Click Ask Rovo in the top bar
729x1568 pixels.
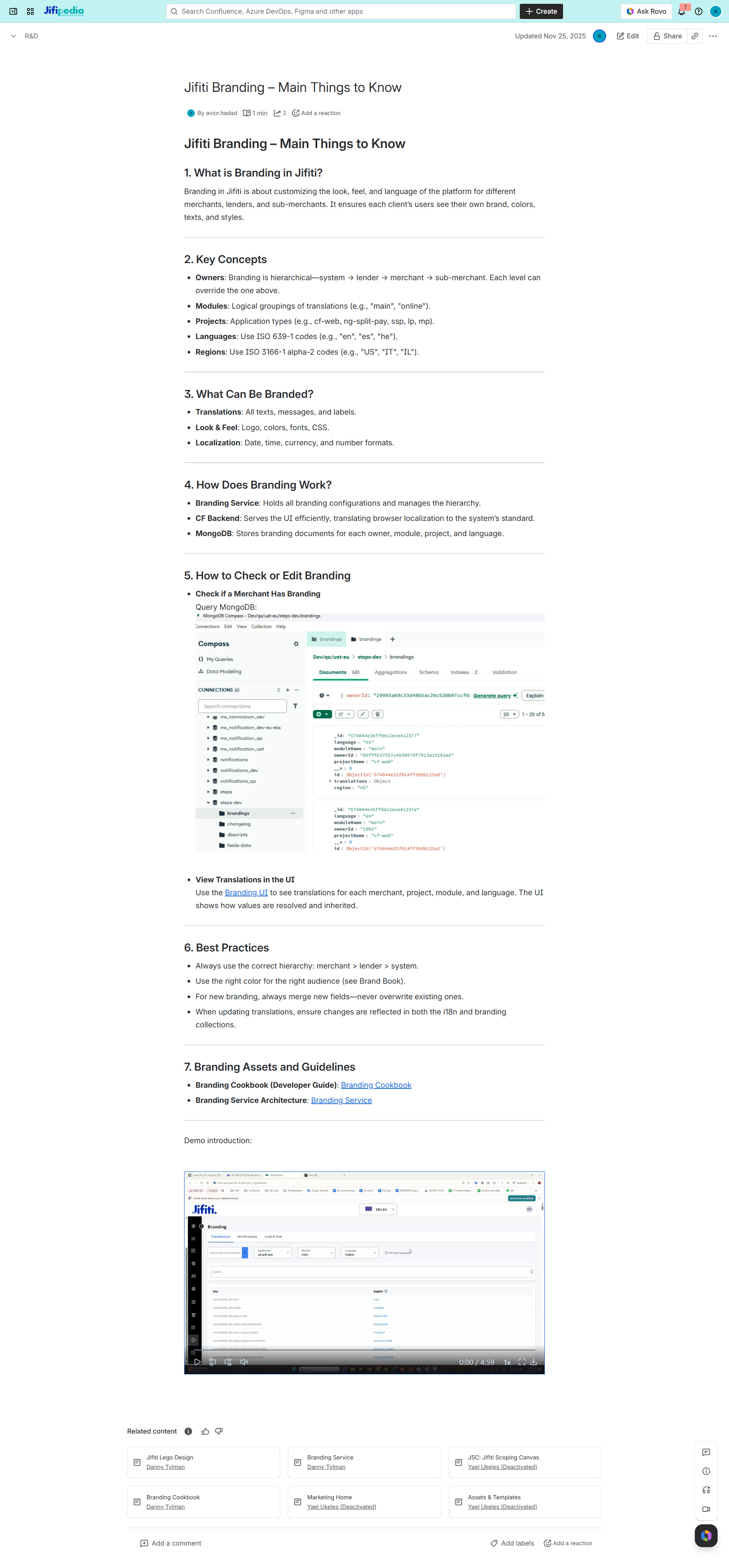(645, 11)
